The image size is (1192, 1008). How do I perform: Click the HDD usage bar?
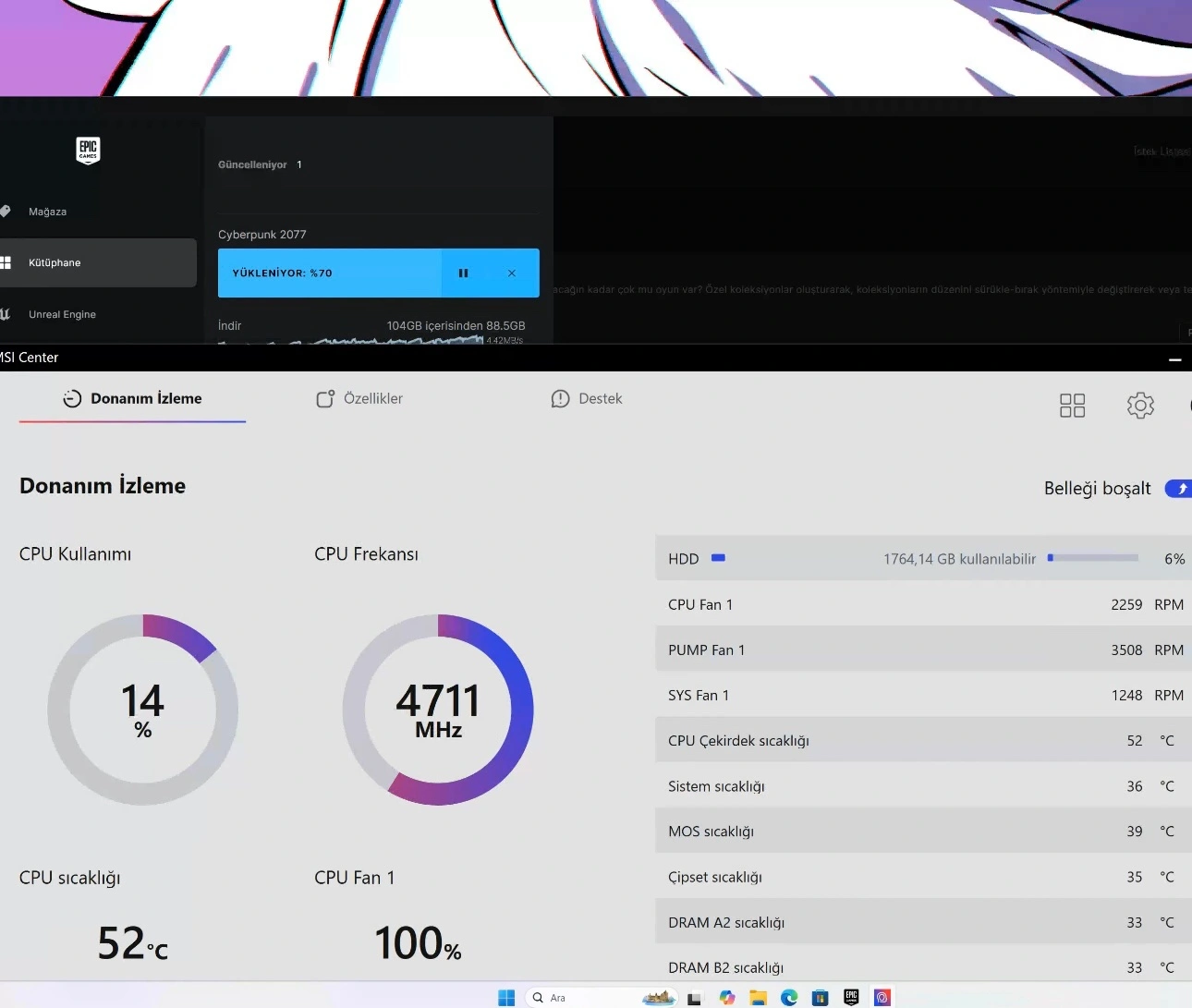coord(1093,558)
